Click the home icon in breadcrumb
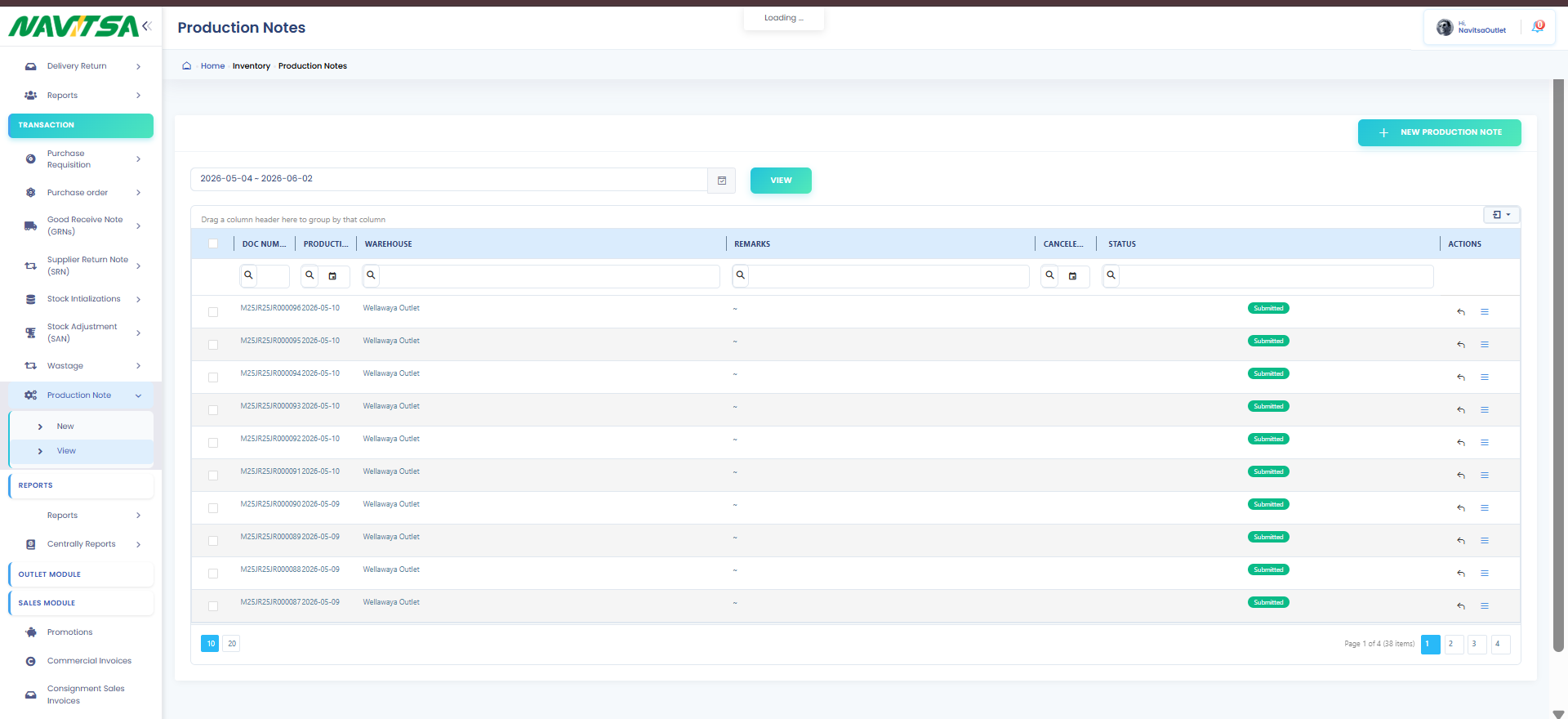The height and width of the screenshot is (719, 1568). coord(186,66)
